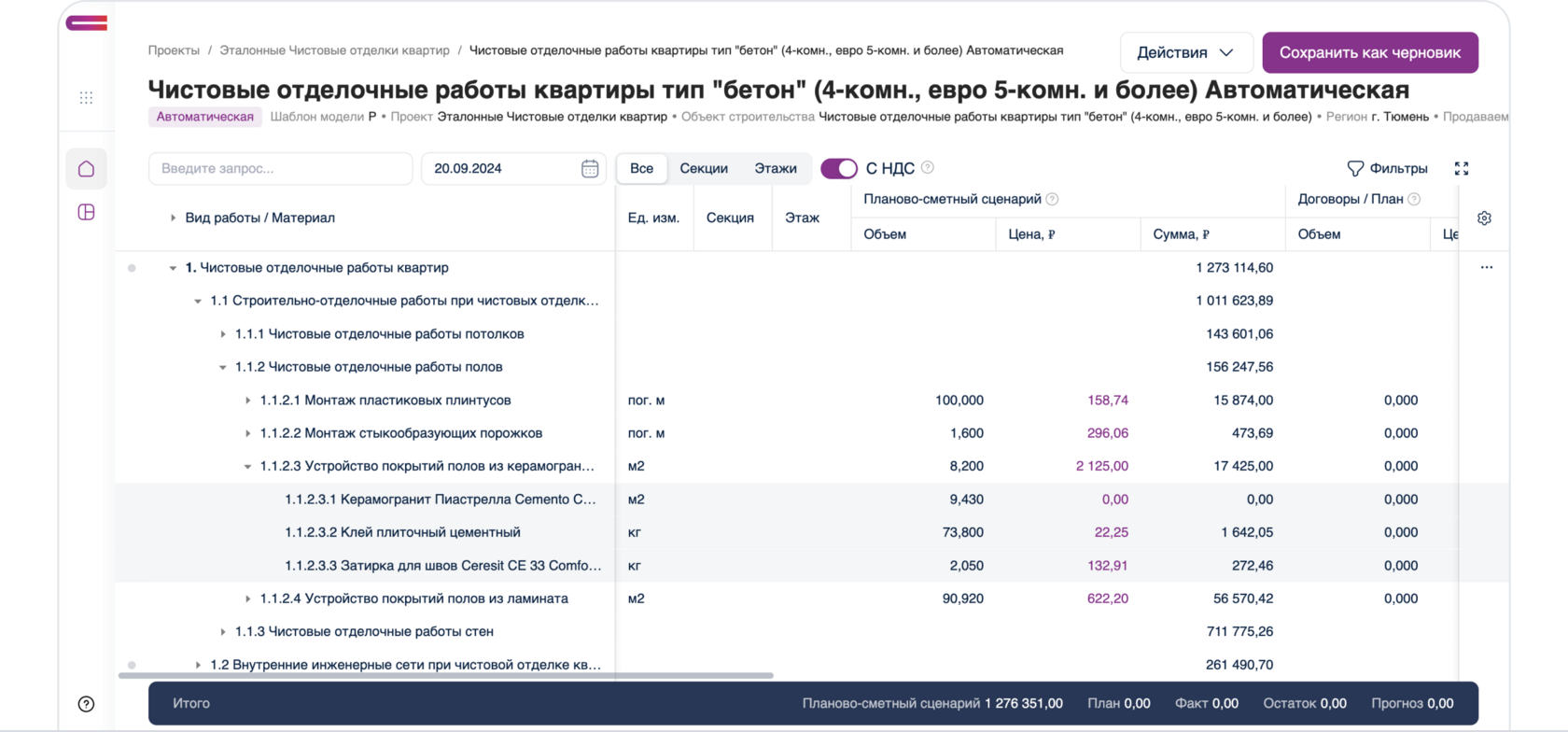Click volume 100,000 for плинтусов
Viewport: 1568px width, 732px height.
point(959,400)
